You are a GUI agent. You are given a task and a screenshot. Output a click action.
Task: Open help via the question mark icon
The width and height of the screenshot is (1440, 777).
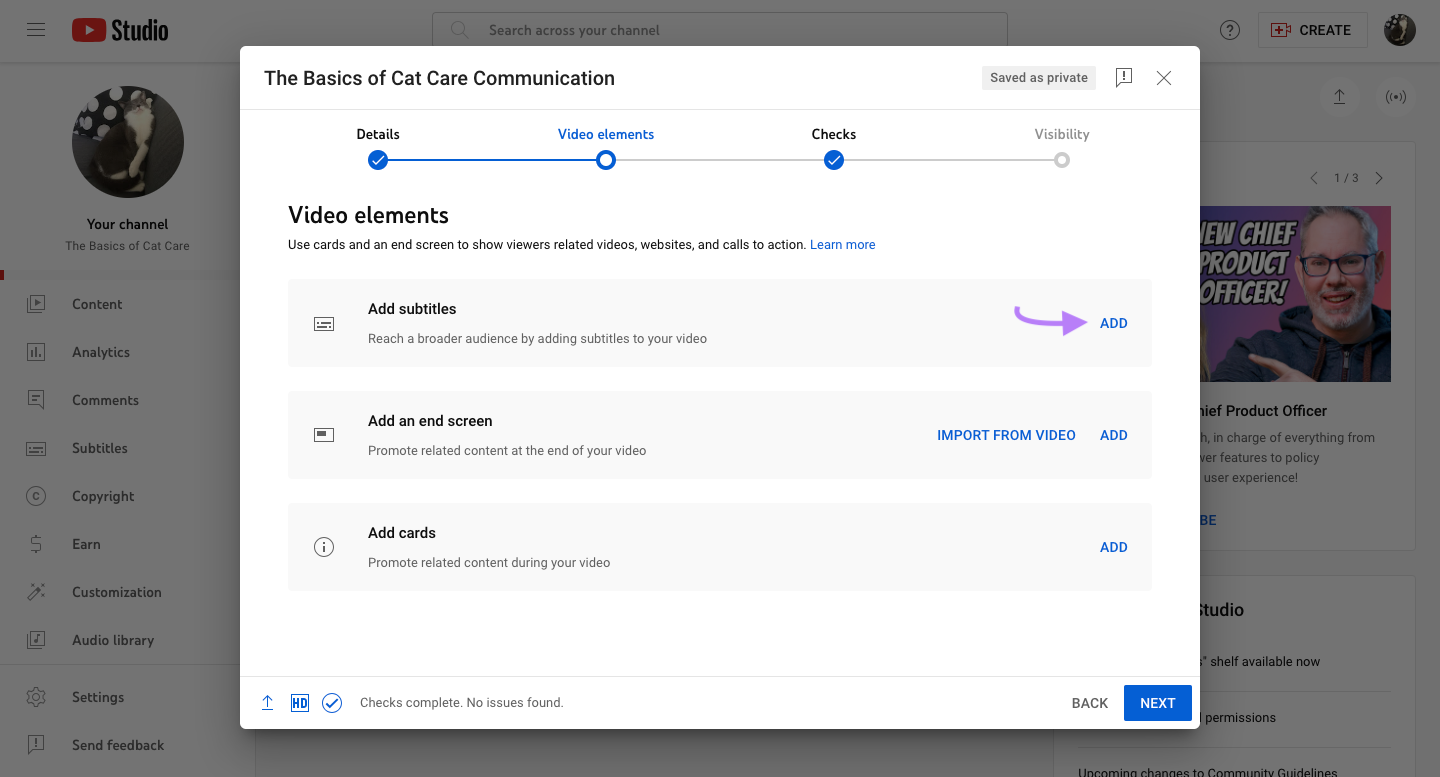[1229, 30]
